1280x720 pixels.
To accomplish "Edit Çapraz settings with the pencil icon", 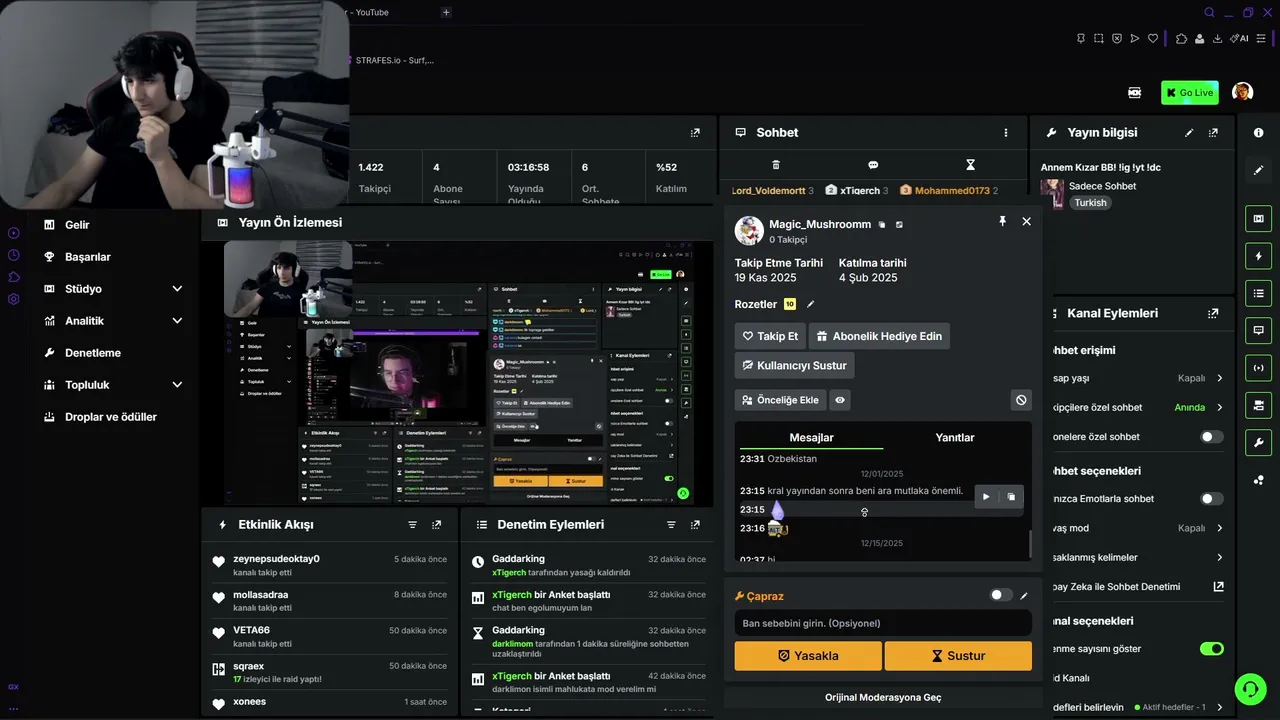I will tap(1023, 596).
